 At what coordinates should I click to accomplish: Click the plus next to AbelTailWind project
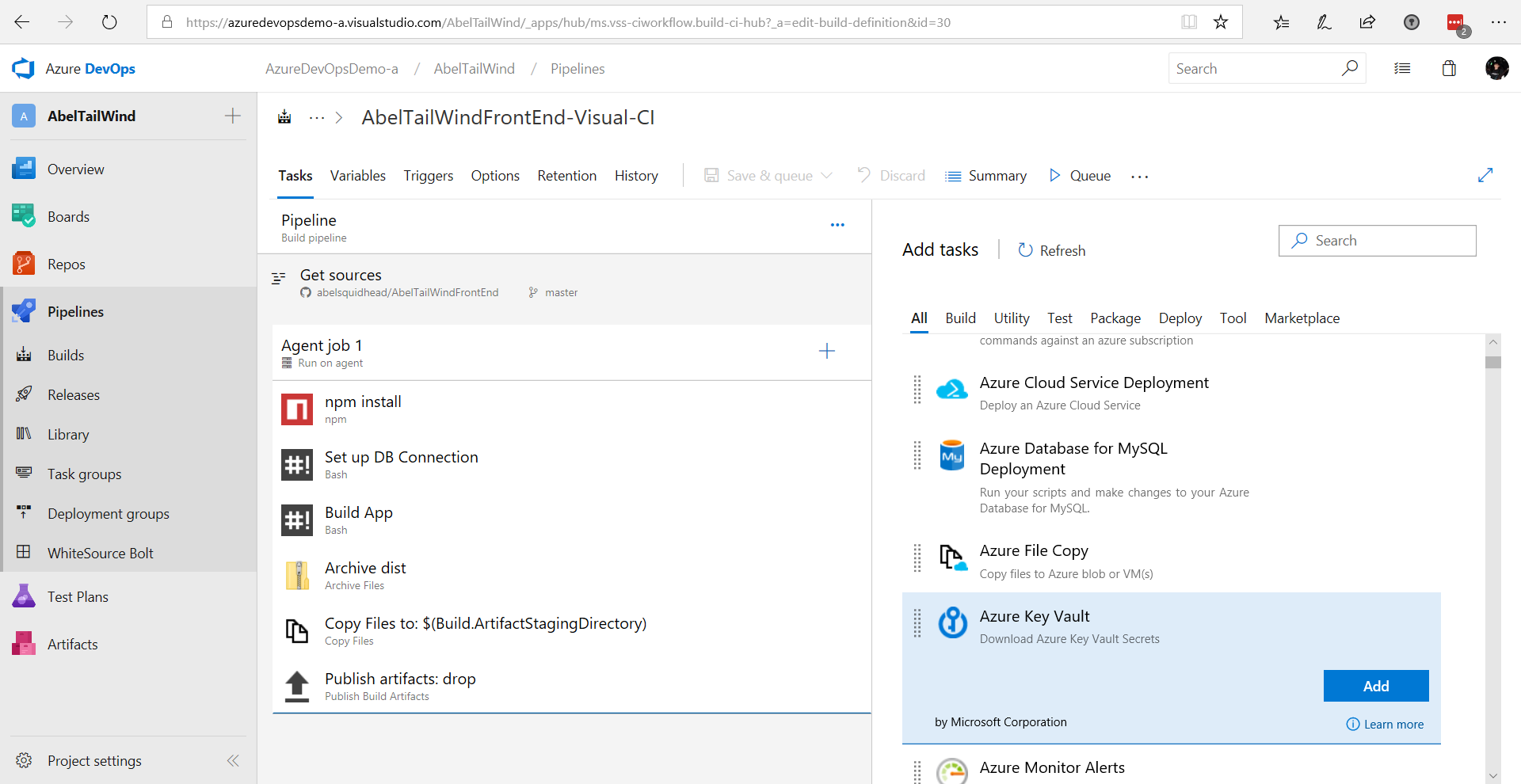coord(233,116)
